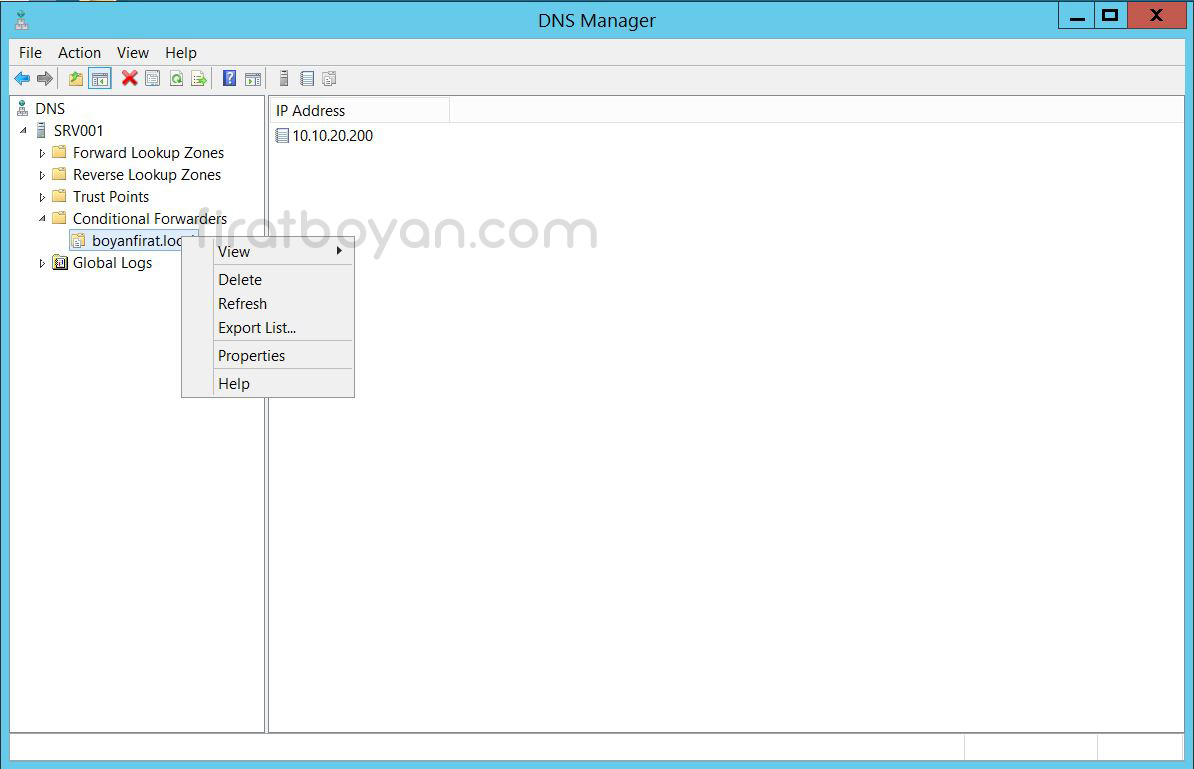The height and width of the screenshot is (769, 1194).
Task: Click the Reverse Lookup Zones folder icon
Action: point(59,174)
